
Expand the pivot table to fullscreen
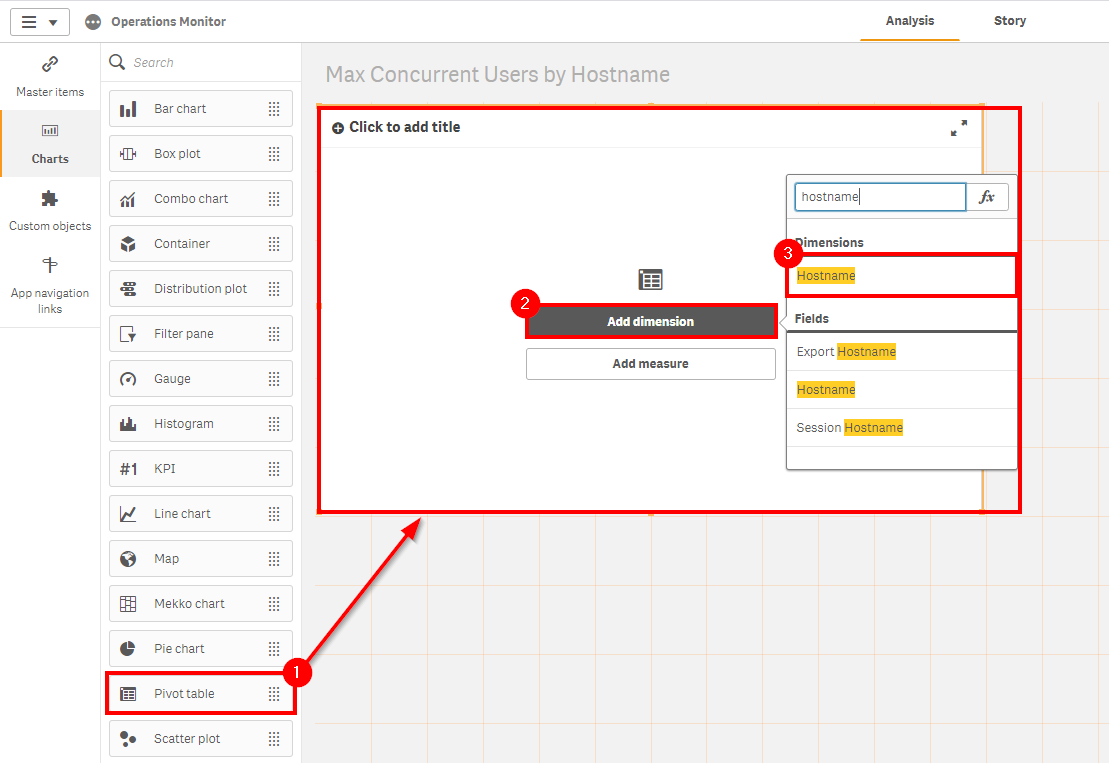coord(959,128)
